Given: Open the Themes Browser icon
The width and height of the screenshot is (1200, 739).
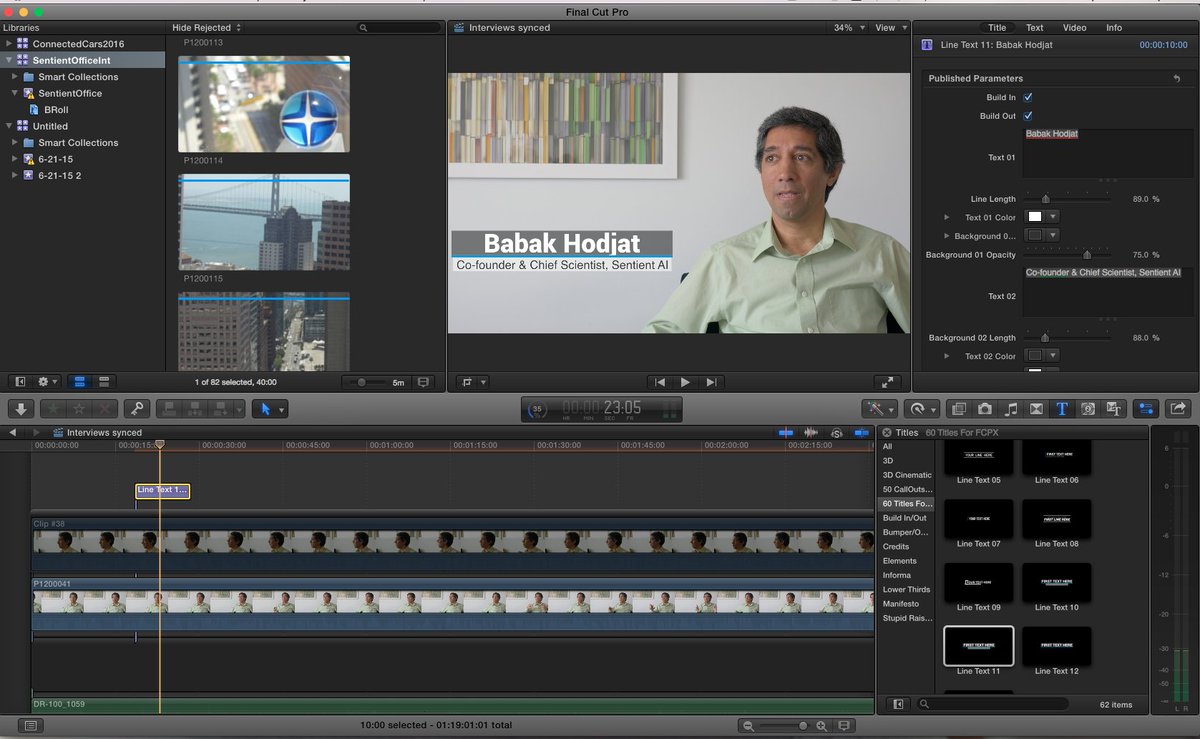Looking at the screenshot, I should click(1114, 409).
